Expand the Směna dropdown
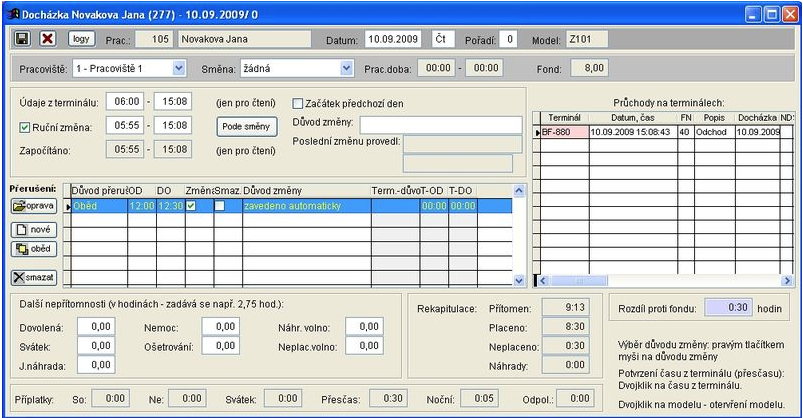Viewport: 803px width, 418px height. point(347,68)
